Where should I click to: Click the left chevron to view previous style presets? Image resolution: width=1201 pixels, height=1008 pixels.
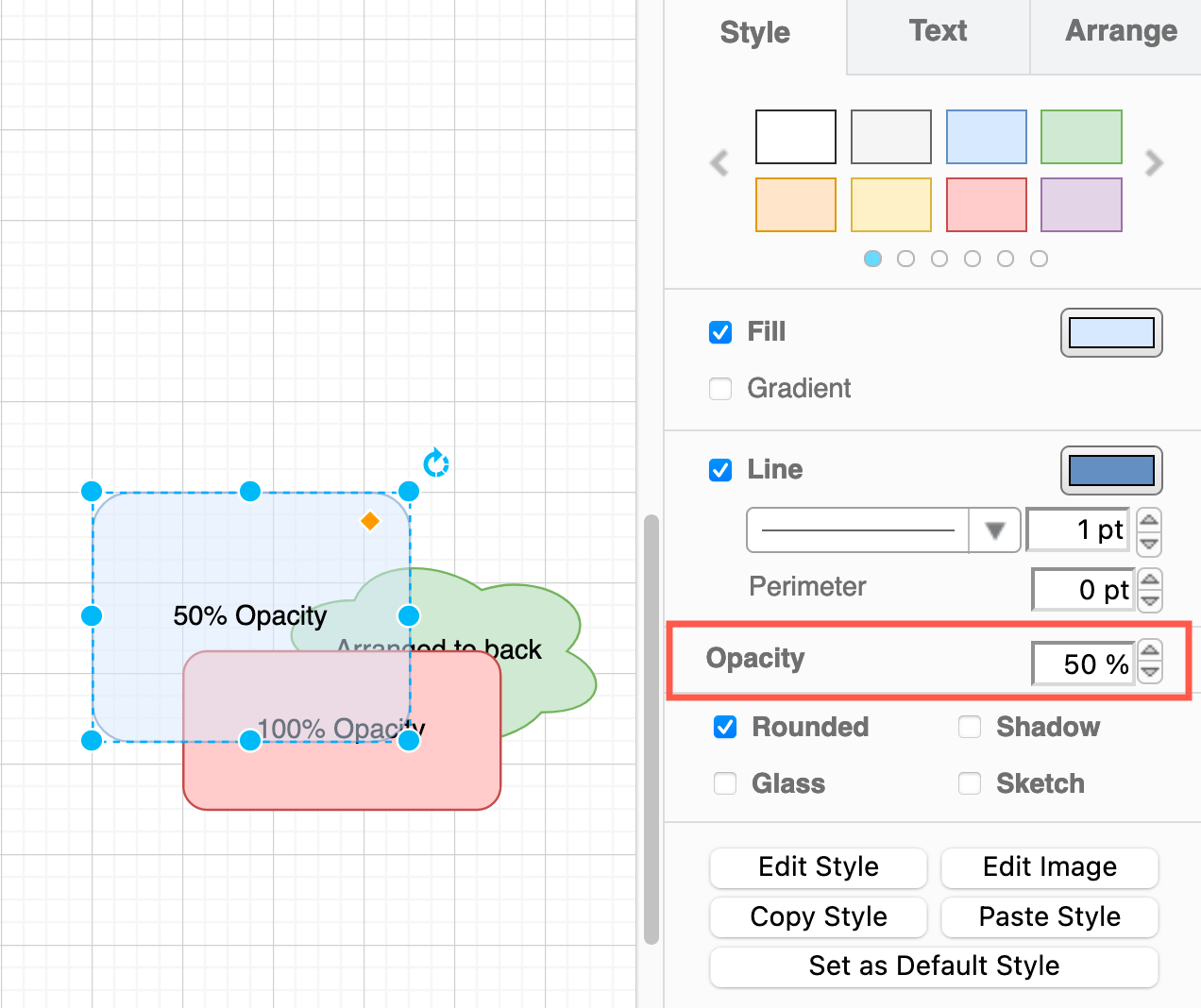coord(719,163)
